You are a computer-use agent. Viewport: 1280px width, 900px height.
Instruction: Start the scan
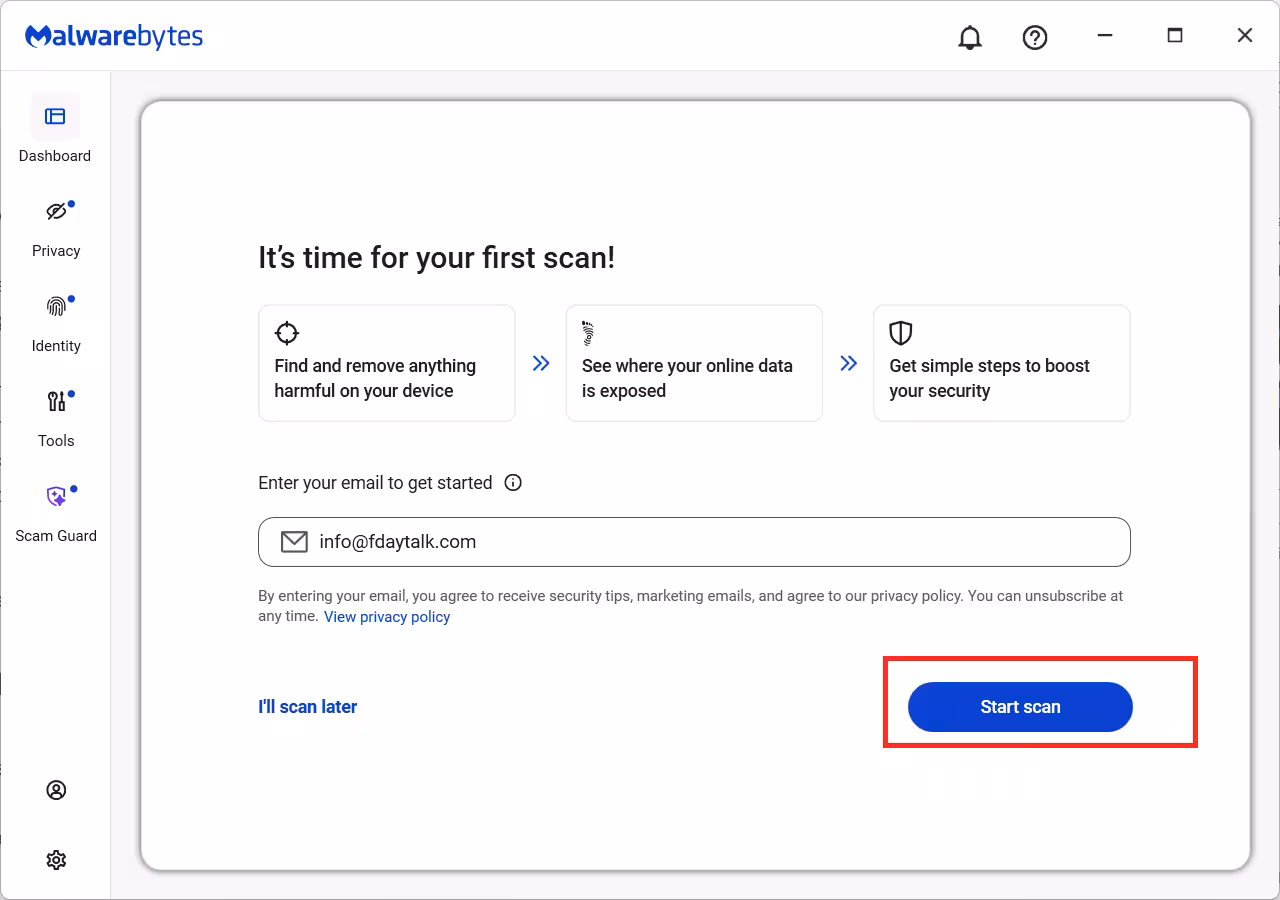tap(1020, 707)
